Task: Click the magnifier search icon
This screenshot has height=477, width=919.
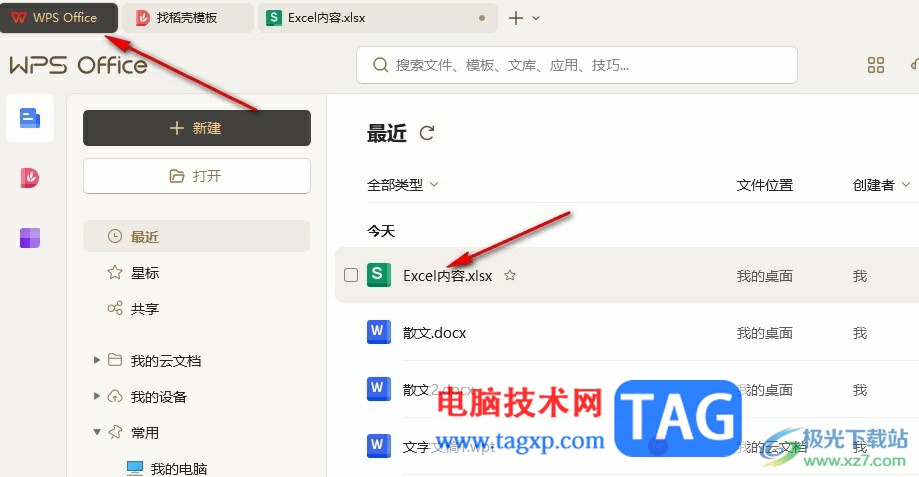Action: tap(380, 65)
